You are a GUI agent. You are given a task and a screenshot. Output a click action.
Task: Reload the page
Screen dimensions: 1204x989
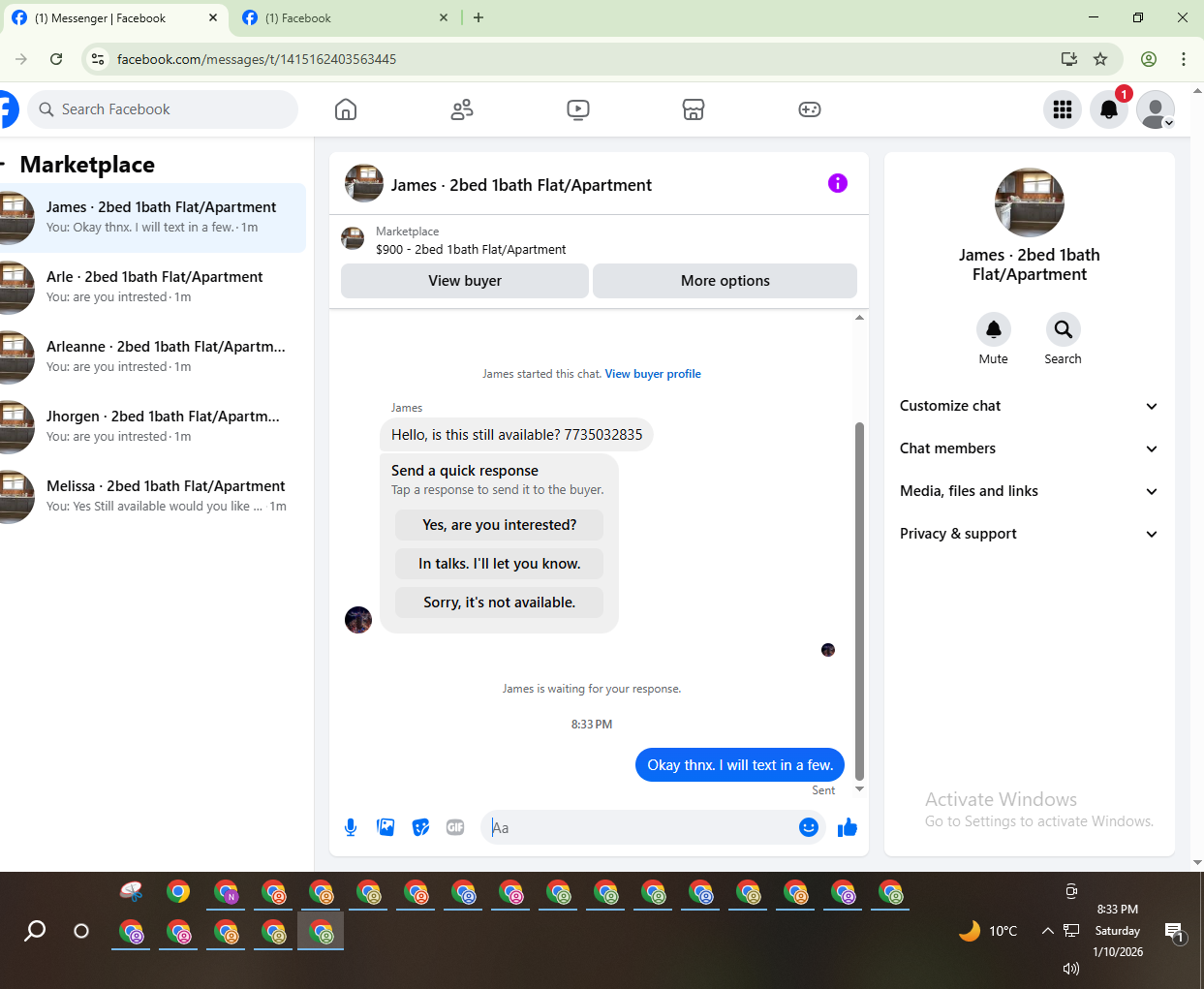[x=56, y=59]
